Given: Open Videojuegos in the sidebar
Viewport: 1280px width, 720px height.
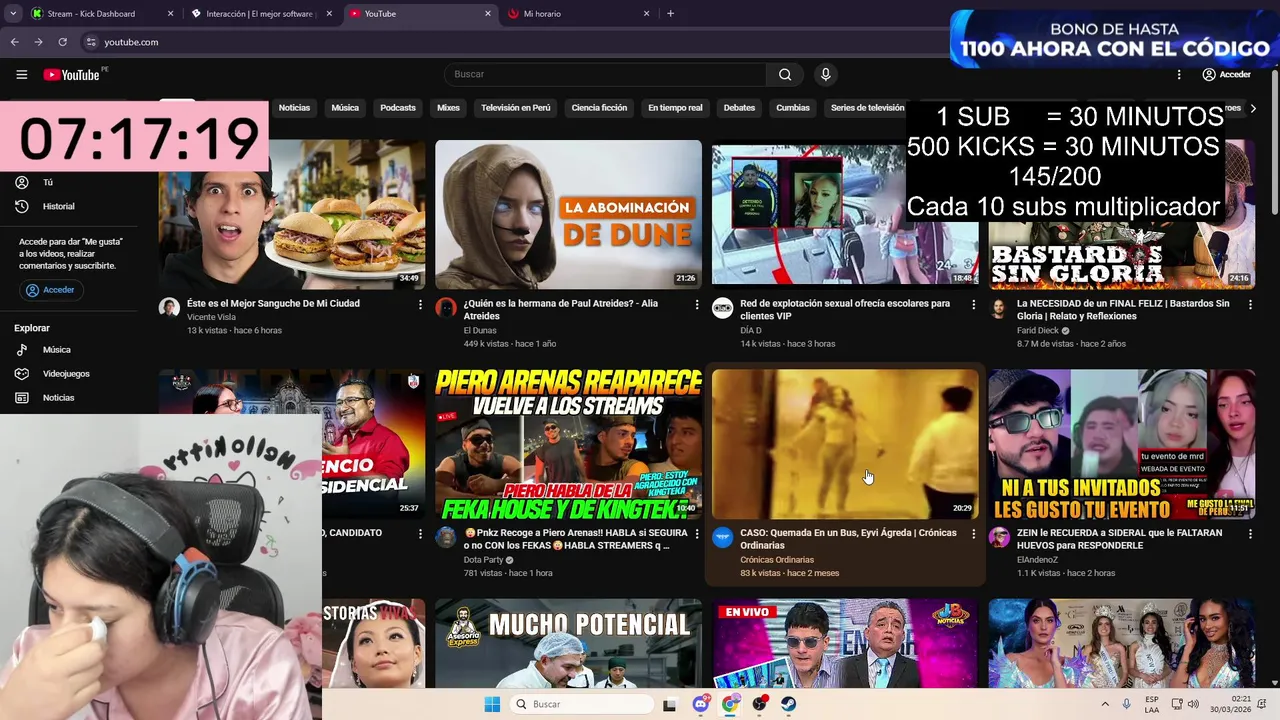Looking at the screenshot, I should pyautogui.click(x=66, y=374).
